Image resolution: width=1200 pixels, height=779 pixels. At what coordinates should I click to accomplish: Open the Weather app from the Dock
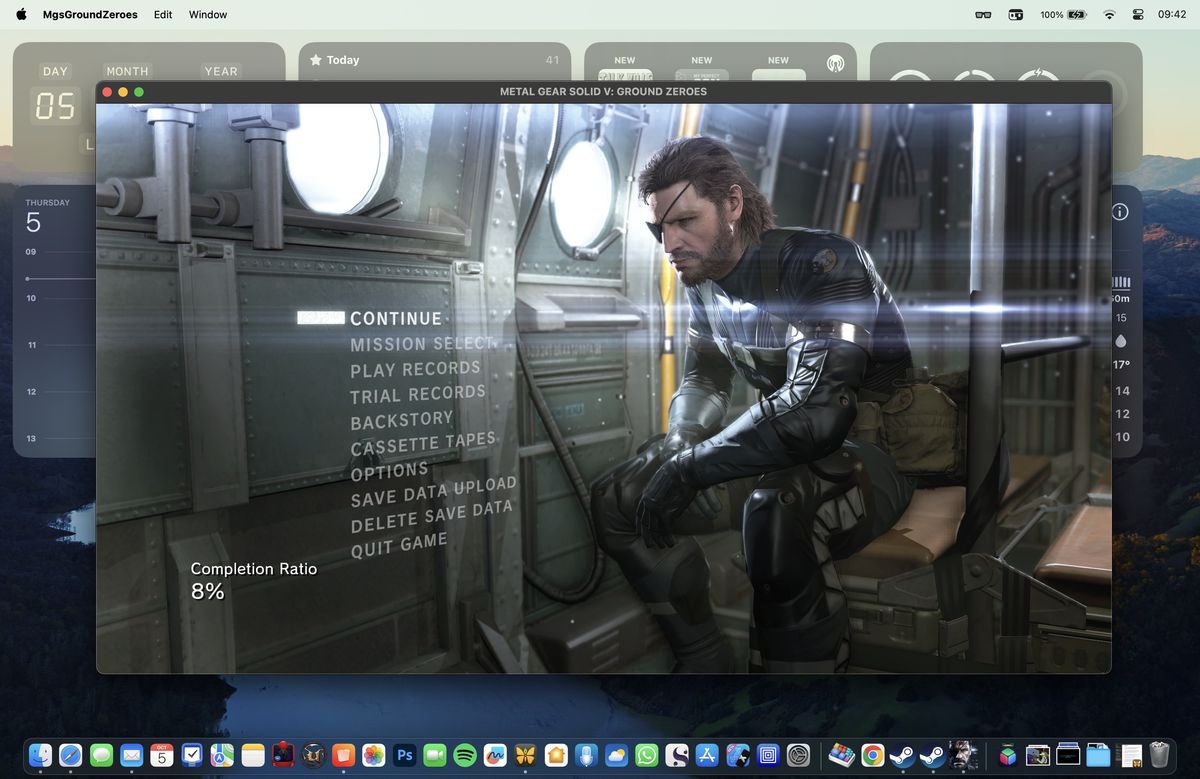(x=615, y=756)
